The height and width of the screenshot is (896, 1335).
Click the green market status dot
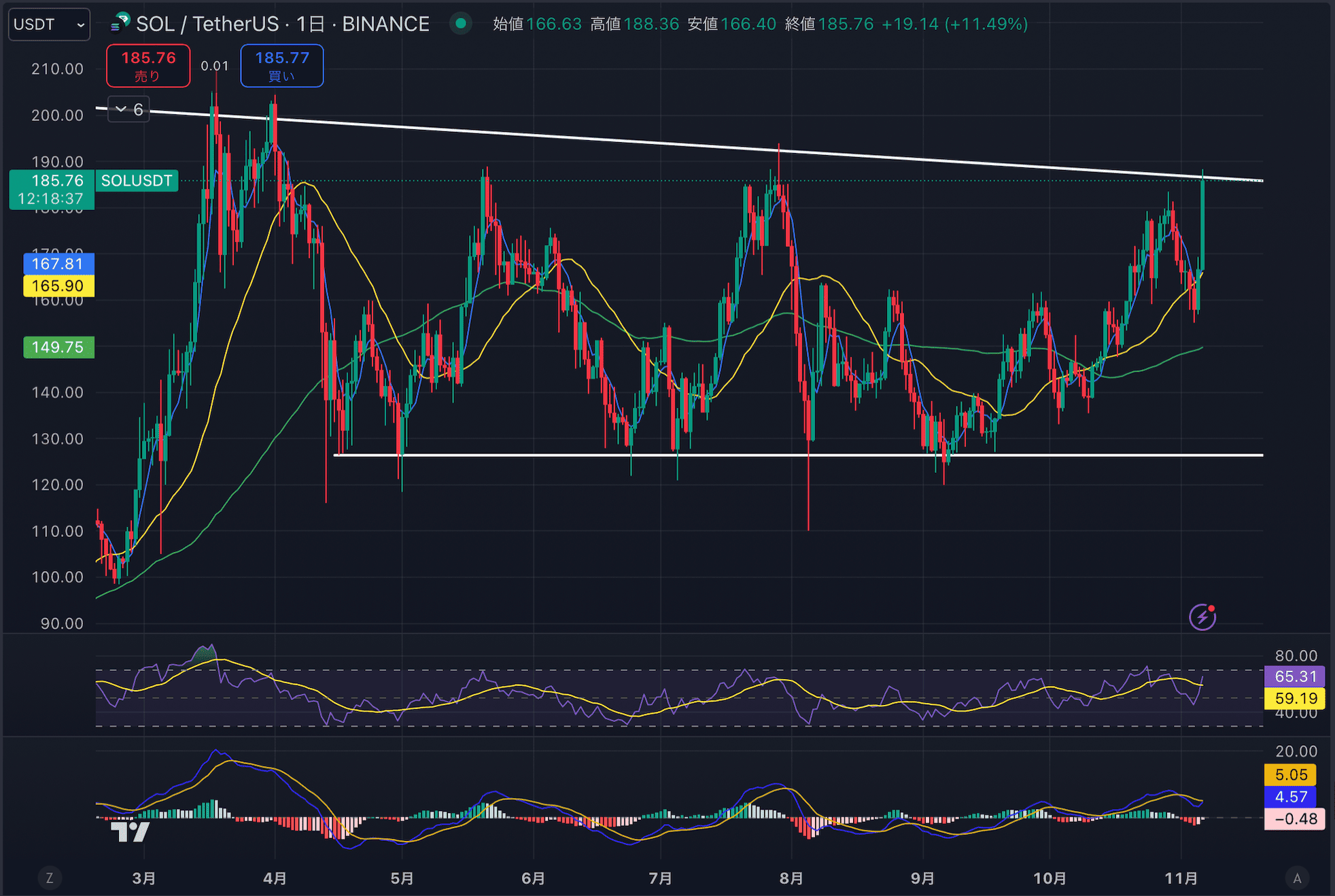point(461,24)
